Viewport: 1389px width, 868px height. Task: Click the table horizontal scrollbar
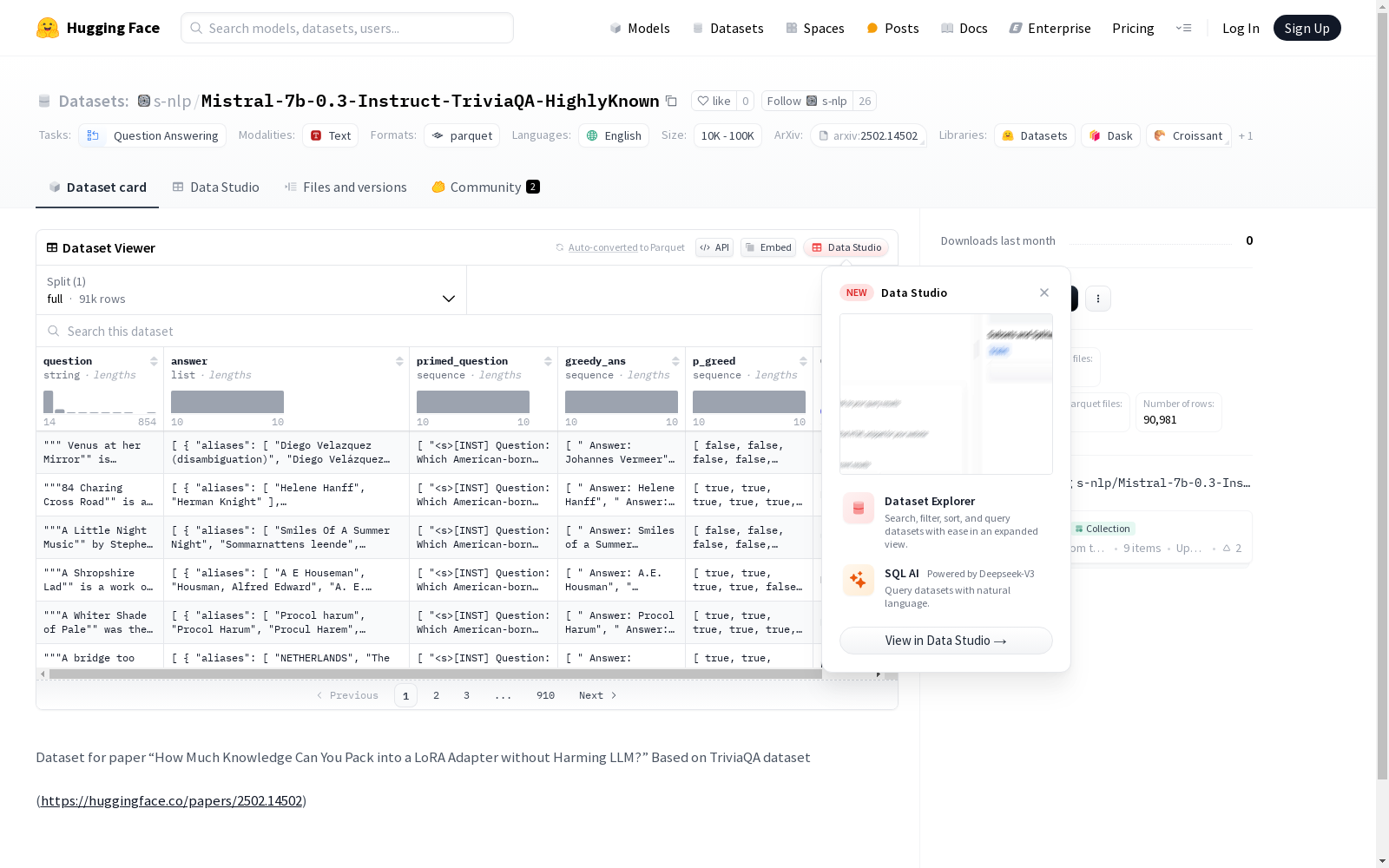[436, 674]
